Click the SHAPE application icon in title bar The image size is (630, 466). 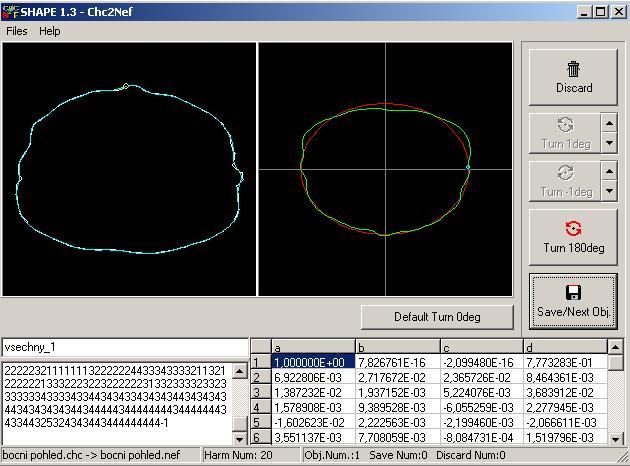10,12
